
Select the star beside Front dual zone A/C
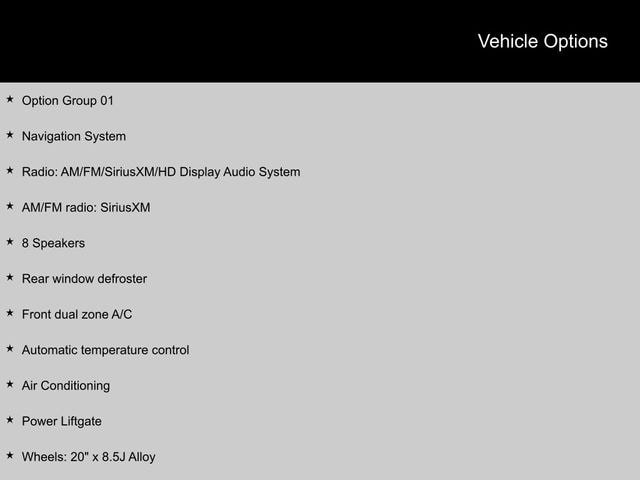pyautogui.click(x=10, y=313)
